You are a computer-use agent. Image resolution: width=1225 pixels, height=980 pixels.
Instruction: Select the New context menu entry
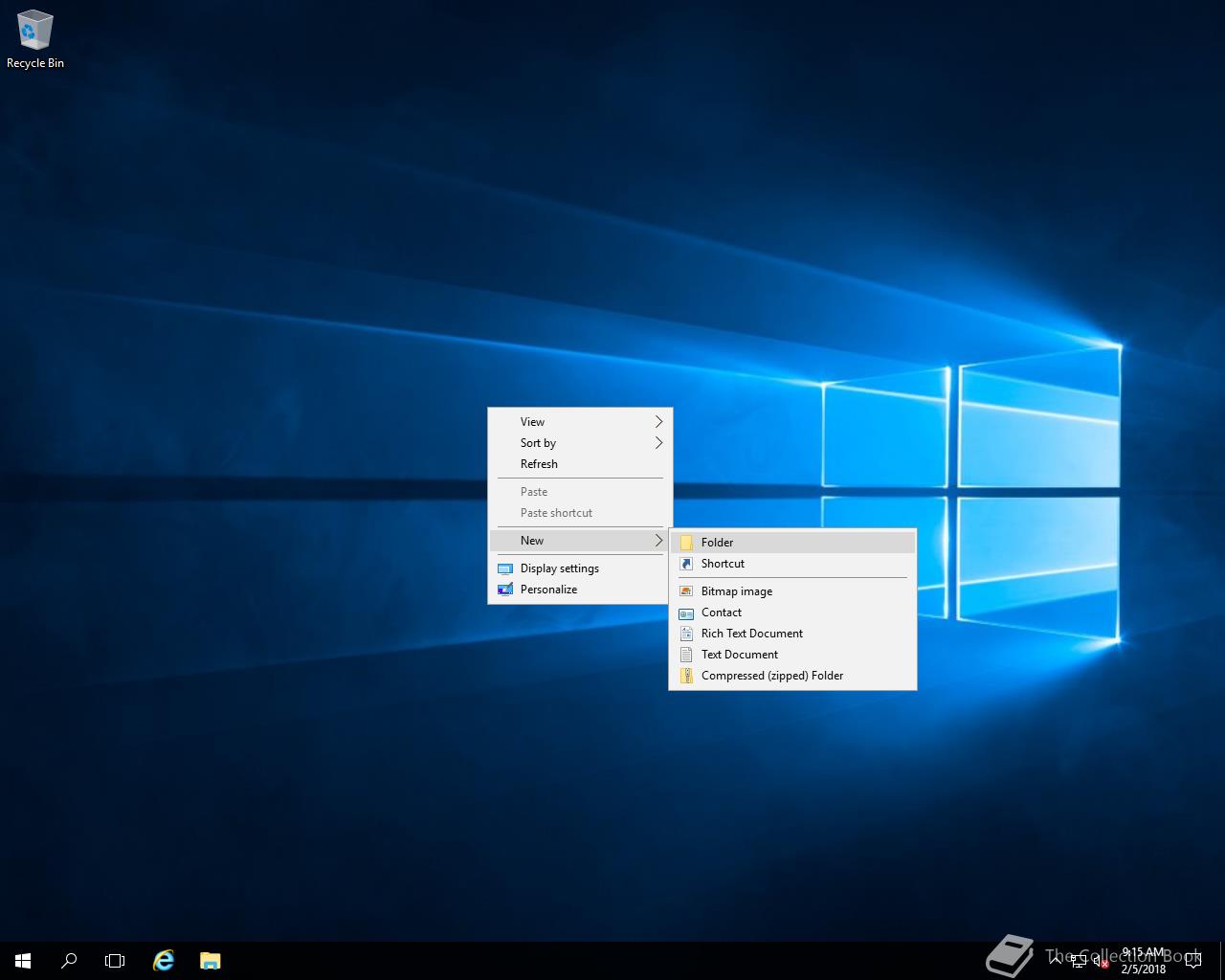coord(580,541)
